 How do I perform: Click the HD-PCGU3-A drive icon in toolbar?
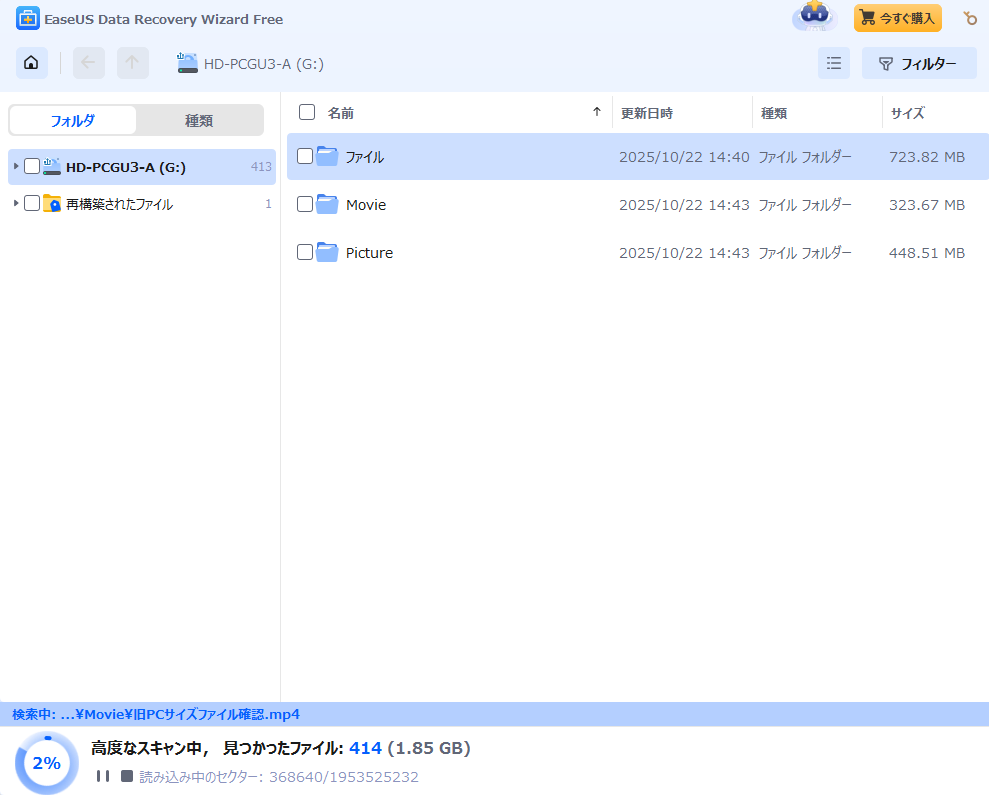coord(188,63)
